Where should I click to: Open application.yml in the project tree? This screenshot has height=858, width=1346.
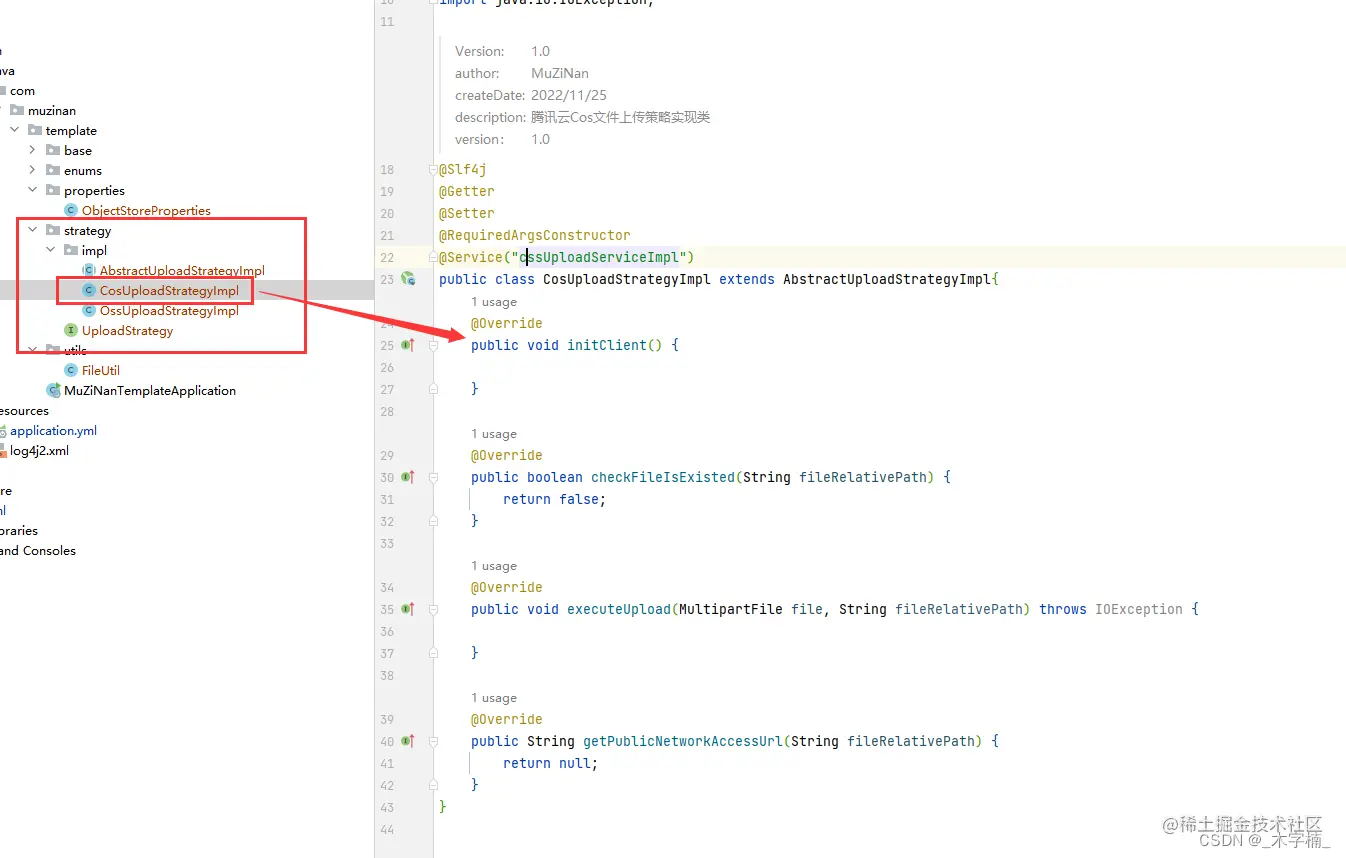click(x=53, y=431)
